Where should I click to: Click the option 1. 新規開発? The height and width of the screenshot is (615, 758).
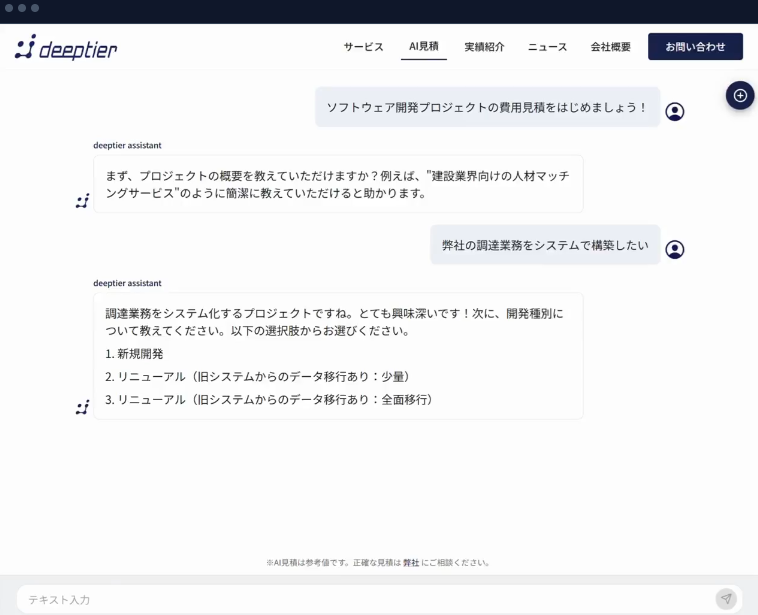134,354
